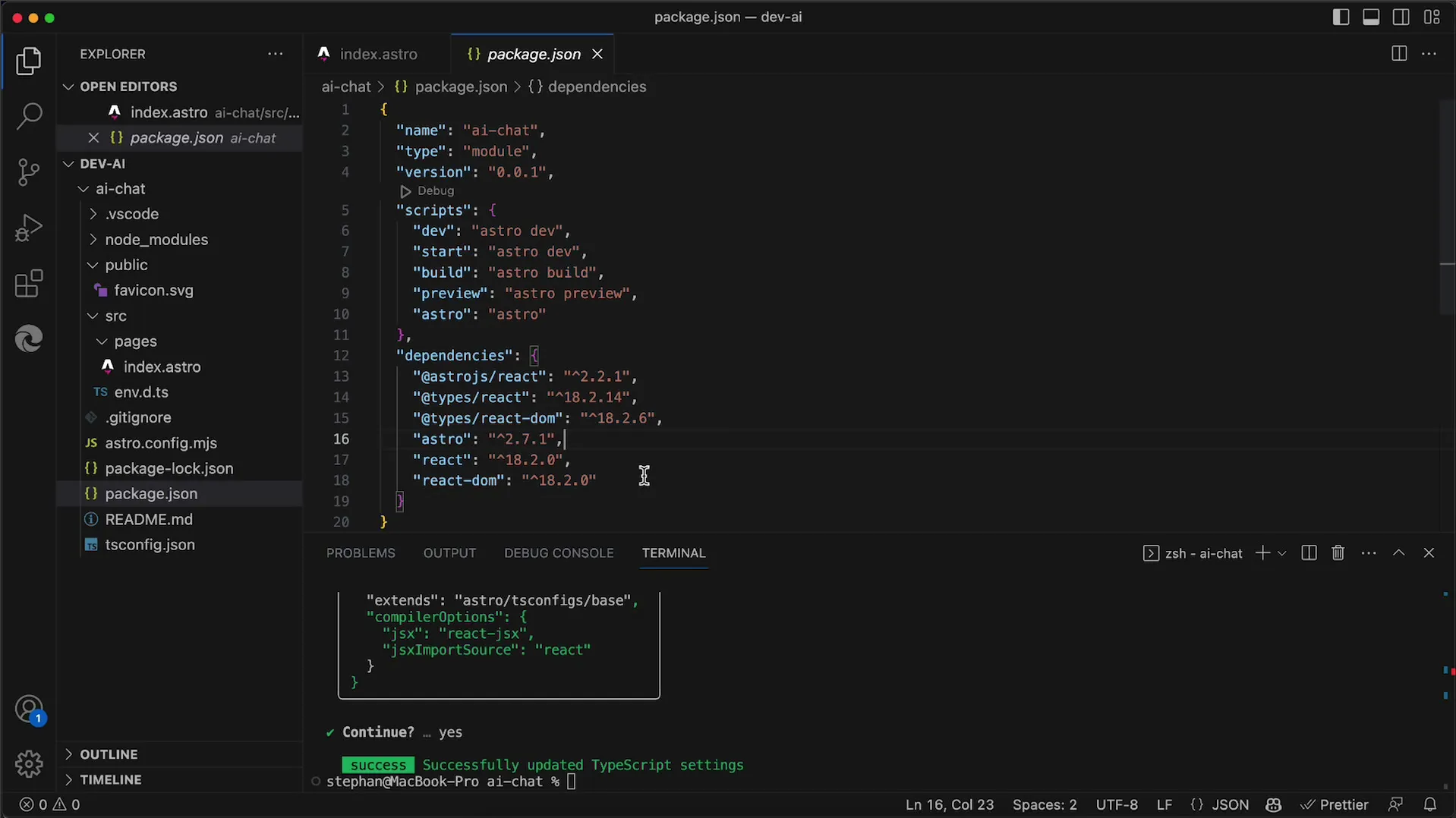Viewport: 1456px width, 818px height.
Task: Switch to the Debug Console tab
Action: (559, 552)
